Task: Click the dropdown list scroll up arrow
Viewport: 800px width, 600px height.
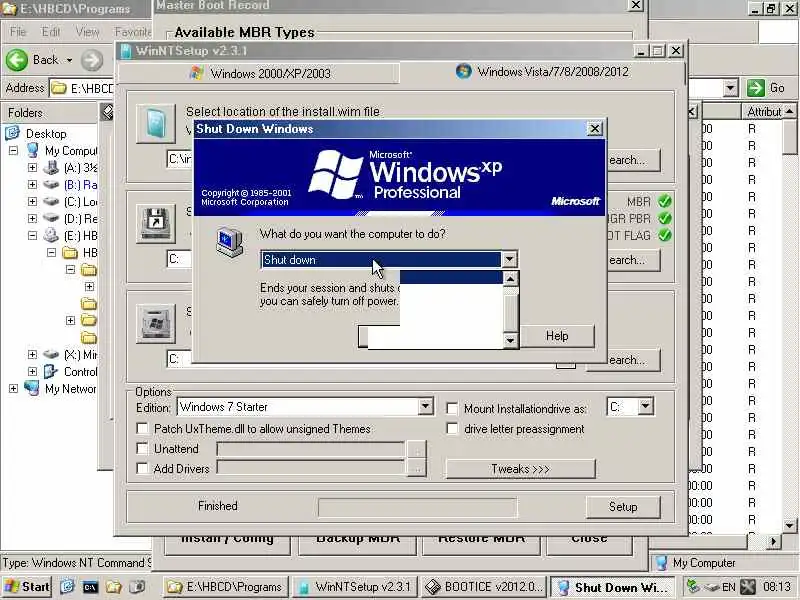Action: pyautogui.click(x=510, y=279)
